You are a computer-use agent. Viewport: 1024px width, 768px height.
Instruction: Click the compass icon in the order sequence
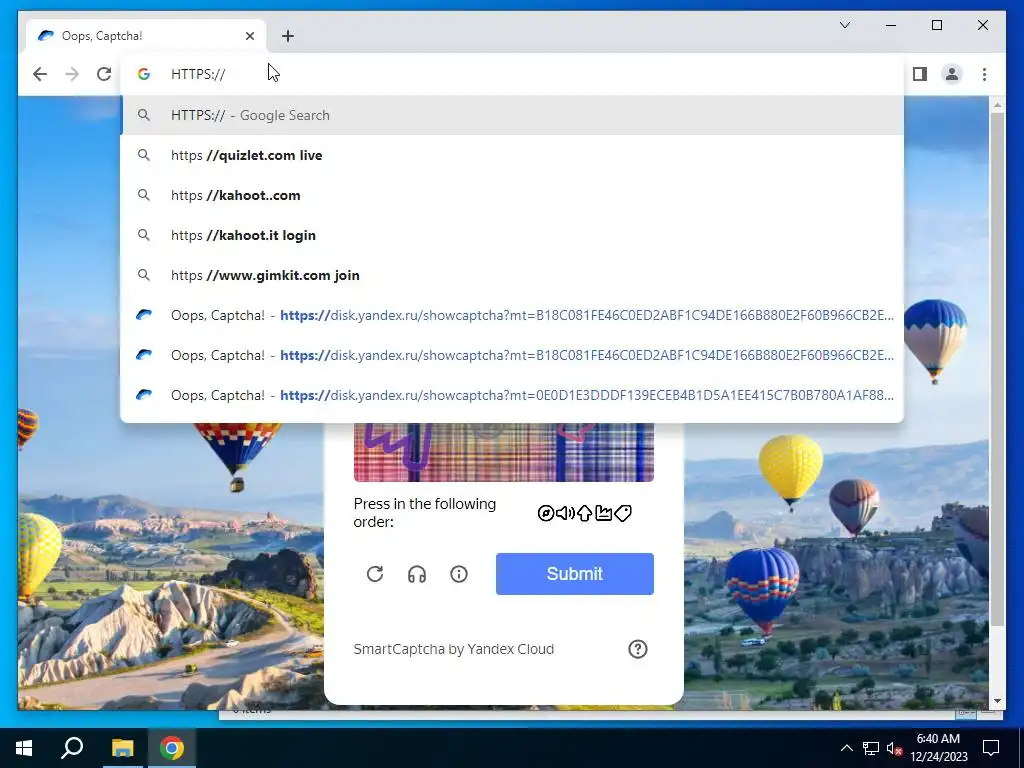[545, 513]
